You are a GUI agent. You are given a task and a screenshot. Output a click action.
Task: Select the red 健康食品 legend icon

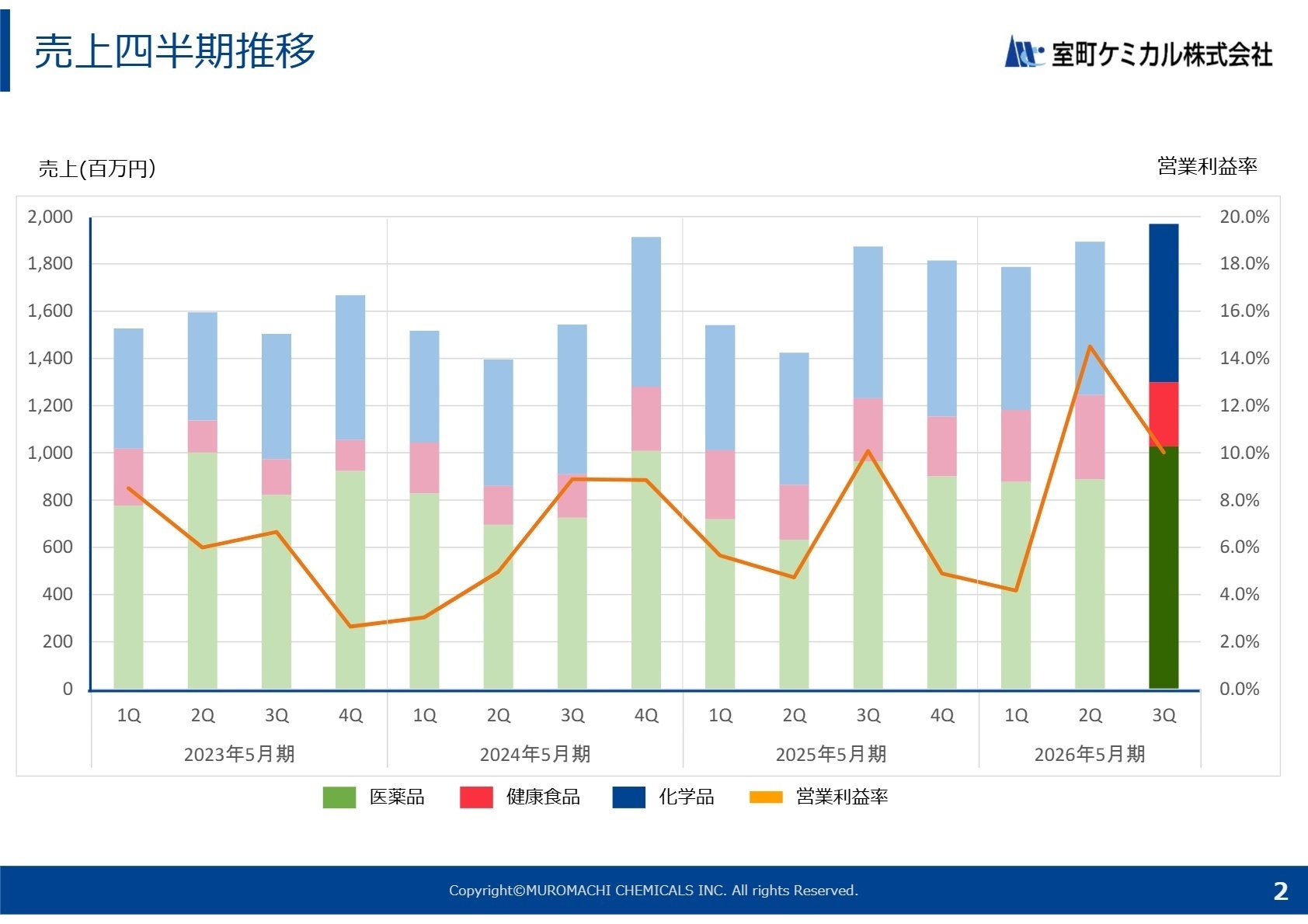click(x=478, y=797)
